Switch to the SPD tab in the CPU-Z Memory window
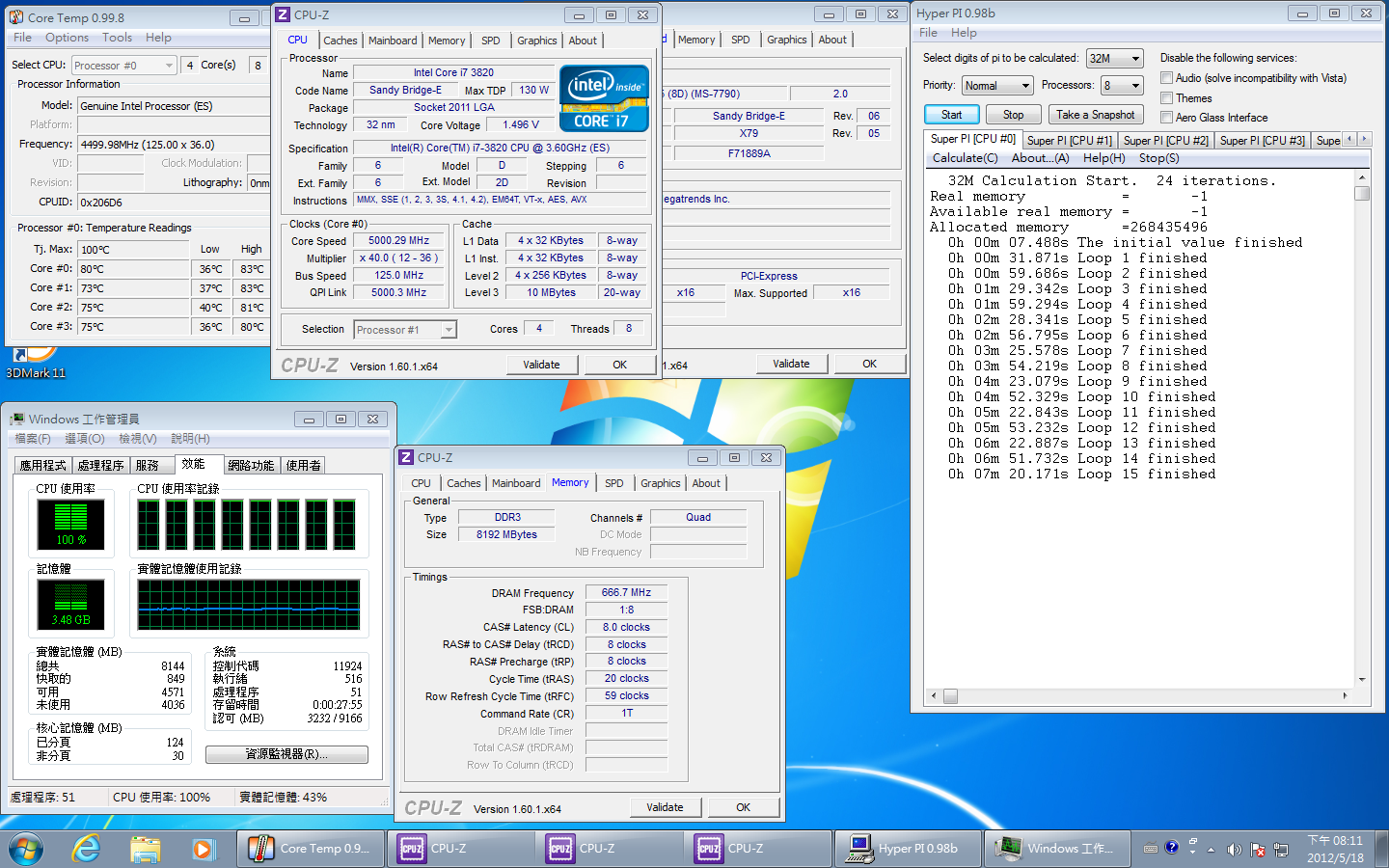The width and height of the screenshot is (1389, 868). [x=614, y=483]
